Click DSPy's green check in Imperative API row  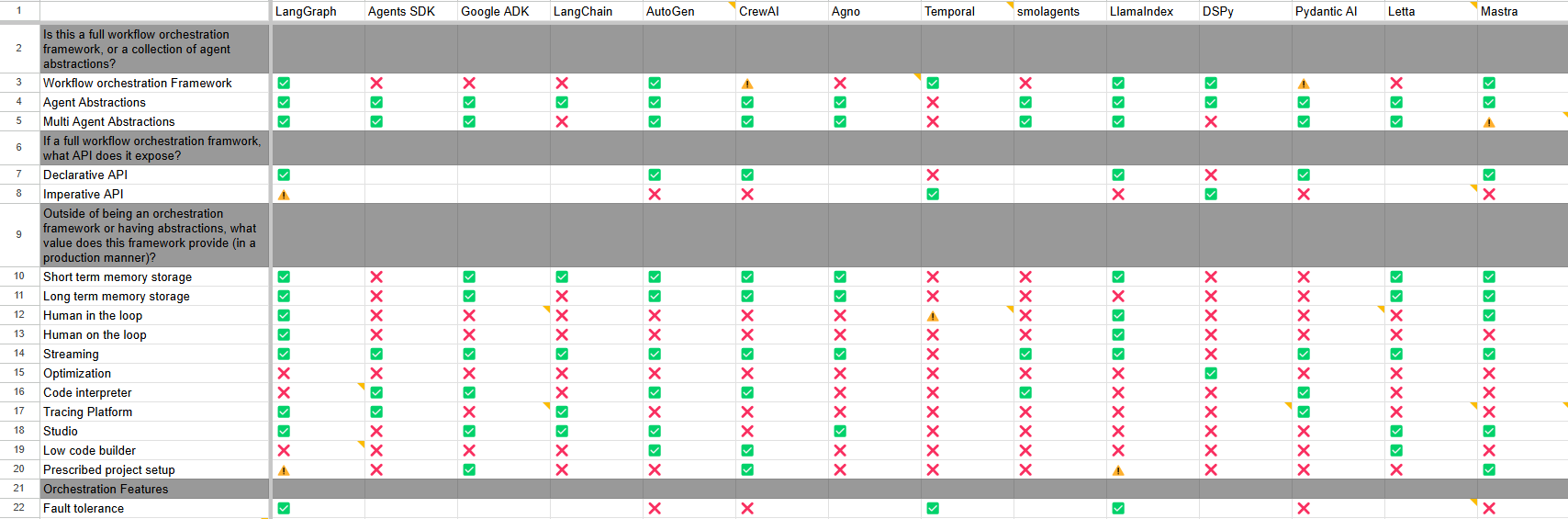[x=1211, y=194]
